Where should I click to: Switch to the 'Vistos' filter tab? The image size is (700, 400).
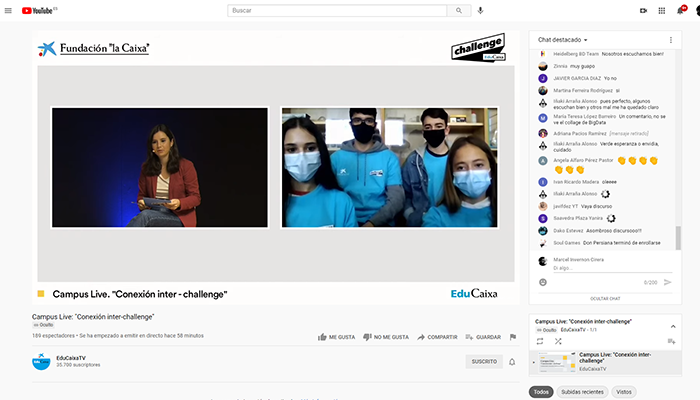click(x=623, y=392)
